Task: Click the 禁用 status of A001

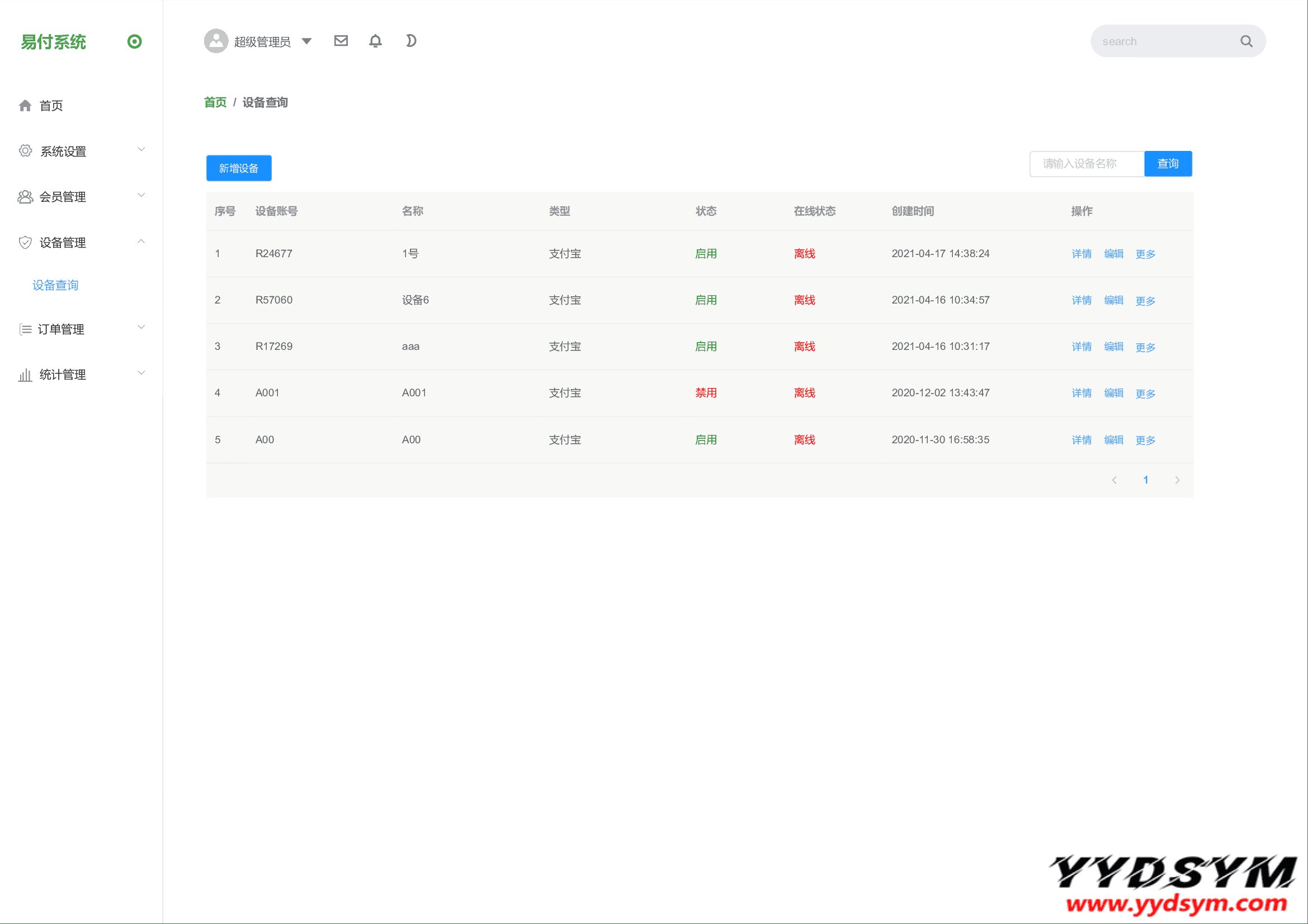Action: tap(706, 393)
